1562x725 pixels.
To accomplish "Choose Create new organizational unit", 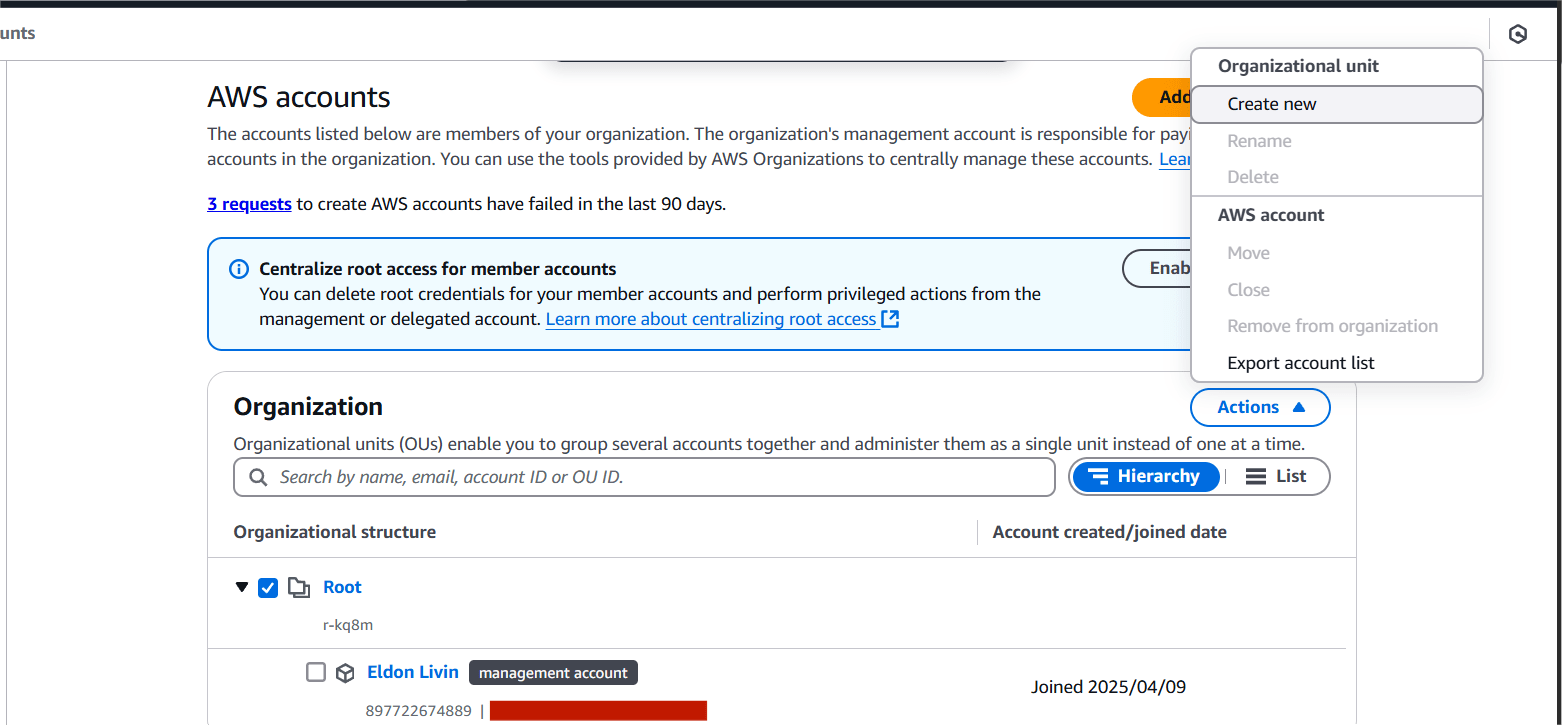I will click(1272, 104).
